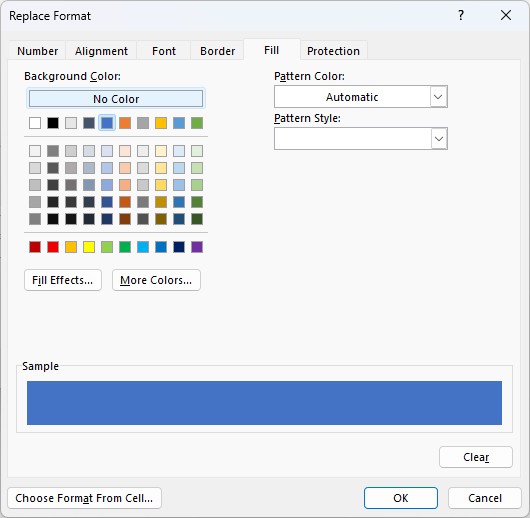Click the blue Sample preview area
The image size is (530, 518).
point(264,403)
